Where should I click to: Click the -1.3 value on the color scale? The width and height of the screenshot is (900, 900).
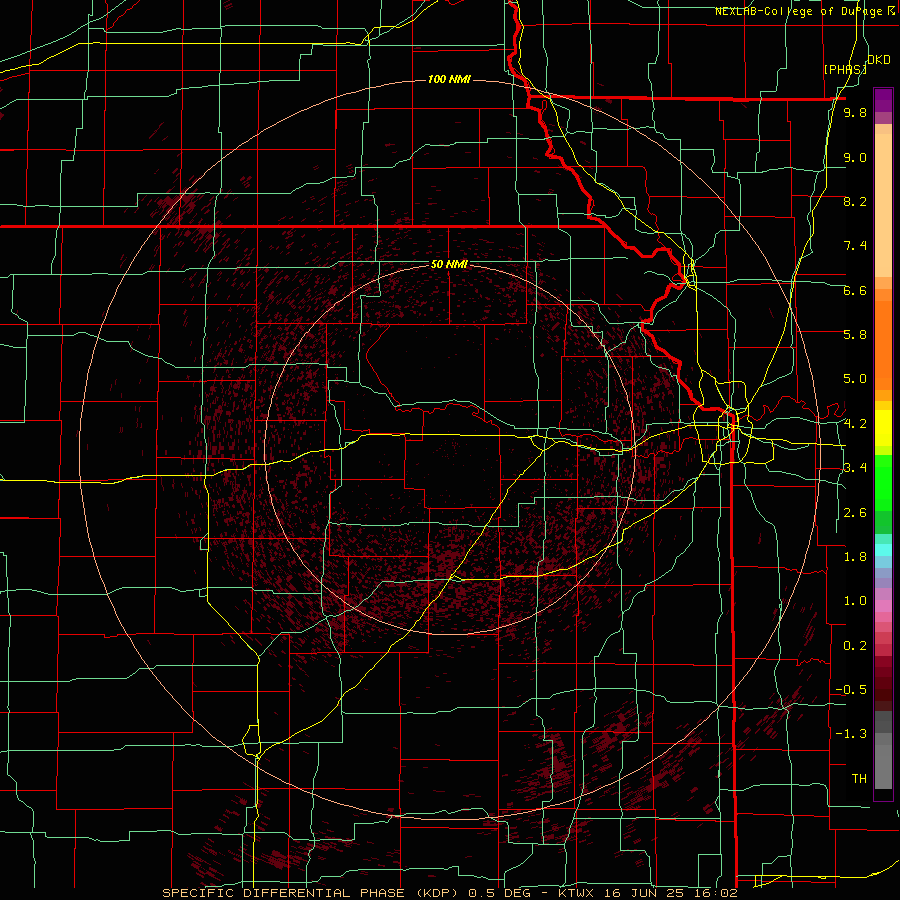tap(852, 734)
